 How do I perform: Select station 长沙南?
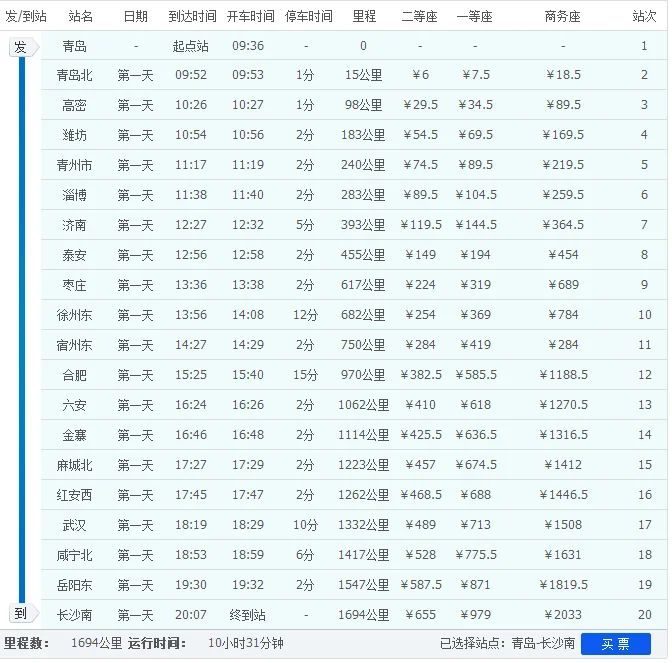pyautogui.click(x=75, y=615)
